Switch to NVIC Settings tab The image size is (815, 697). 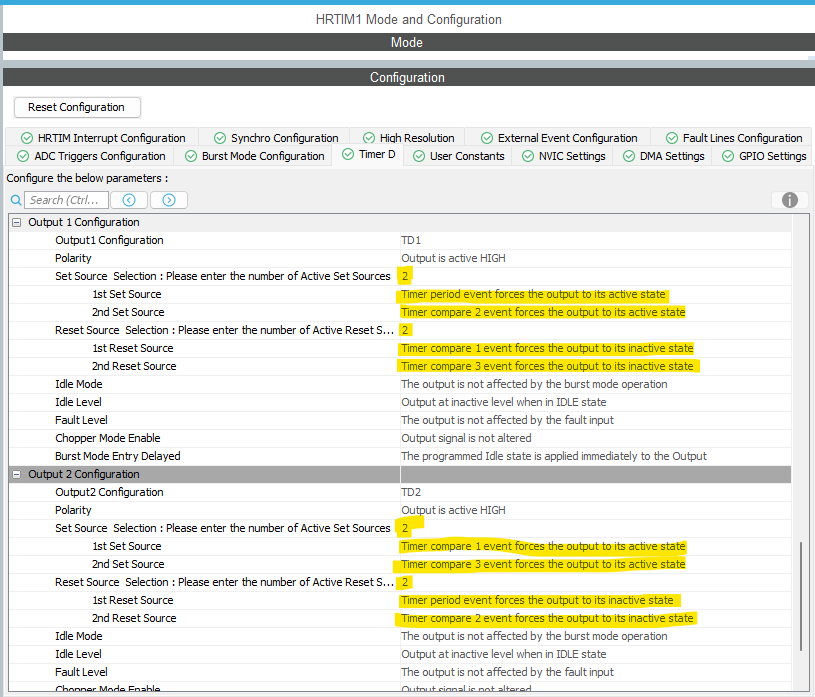tap(563, 156)
